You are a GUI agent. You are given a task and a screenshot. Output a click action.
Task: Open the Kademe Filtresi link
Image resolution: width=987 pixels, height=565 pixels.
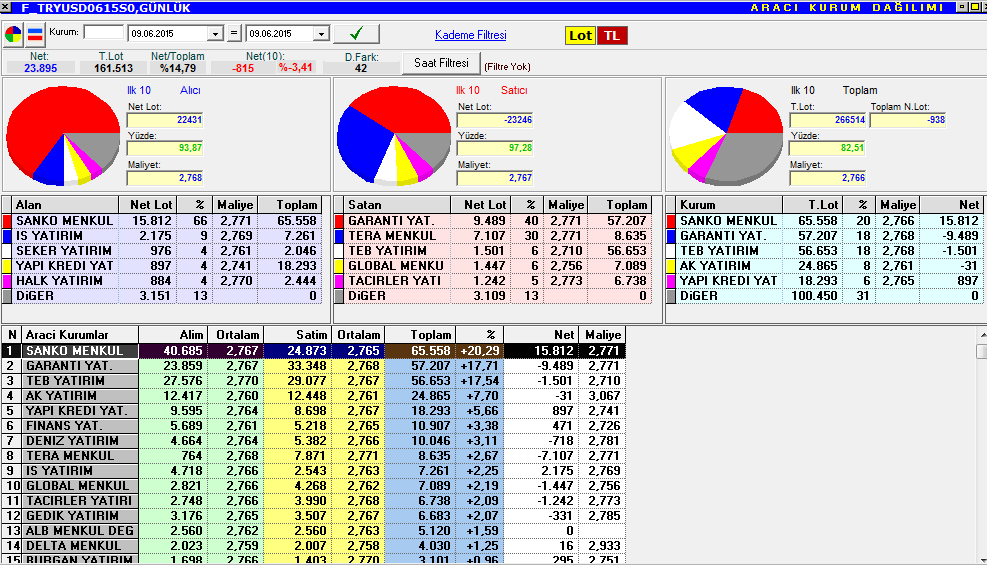click(x=470, y=35)
